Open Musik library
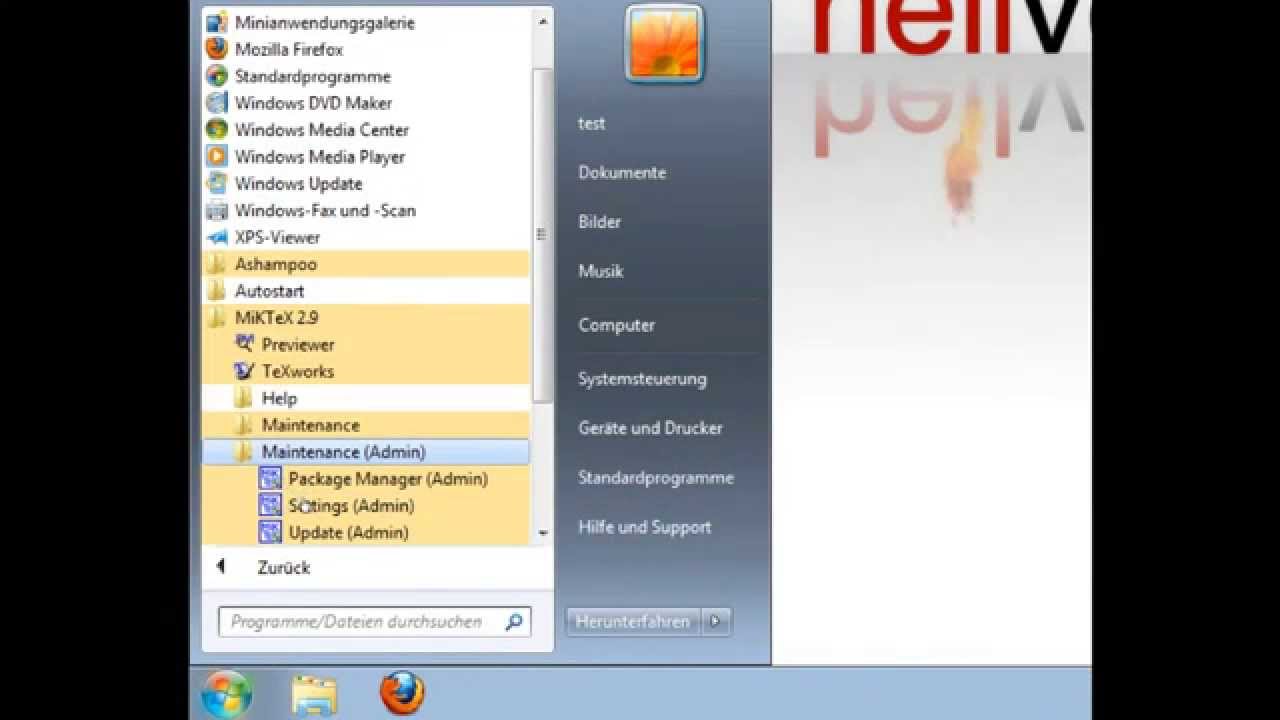The height and width of the screenshot is (720, 1280). (601, 271)
